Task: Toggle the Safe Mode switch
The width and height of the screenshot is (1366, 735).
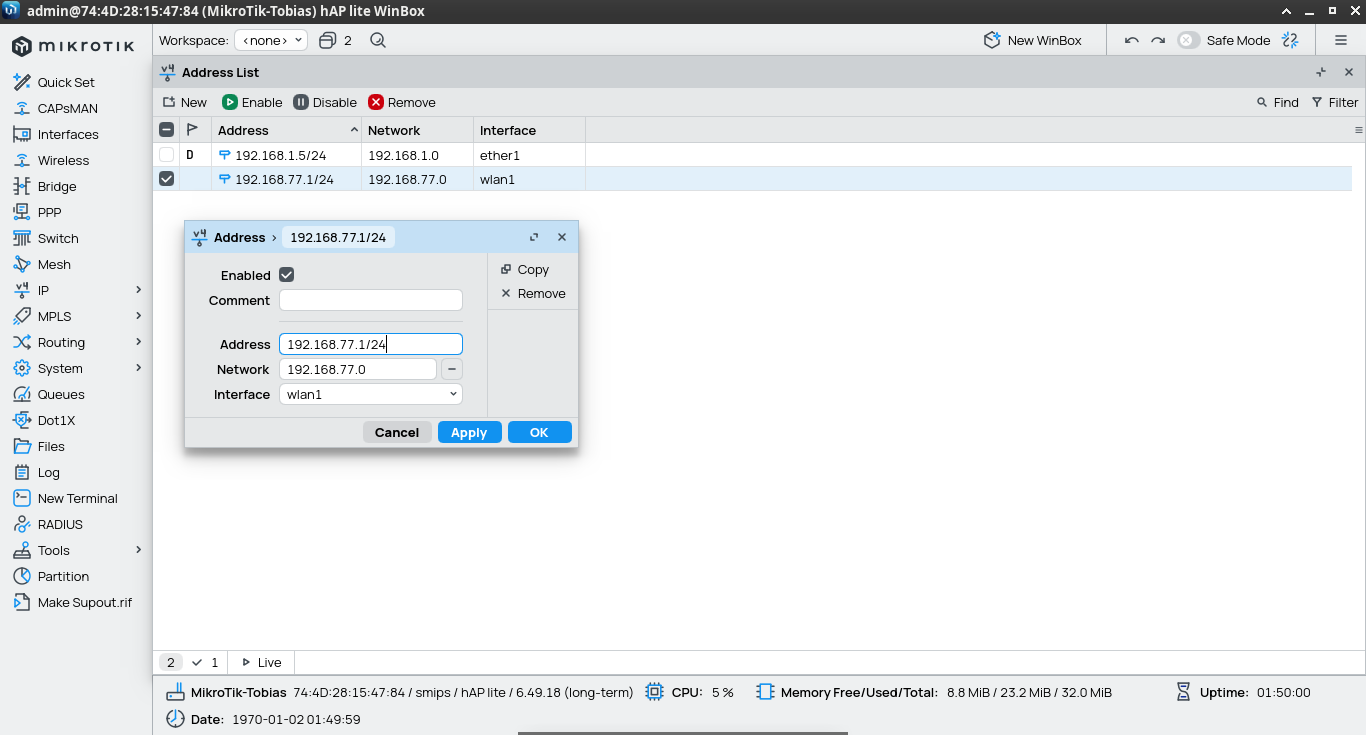Action: 1188,41
